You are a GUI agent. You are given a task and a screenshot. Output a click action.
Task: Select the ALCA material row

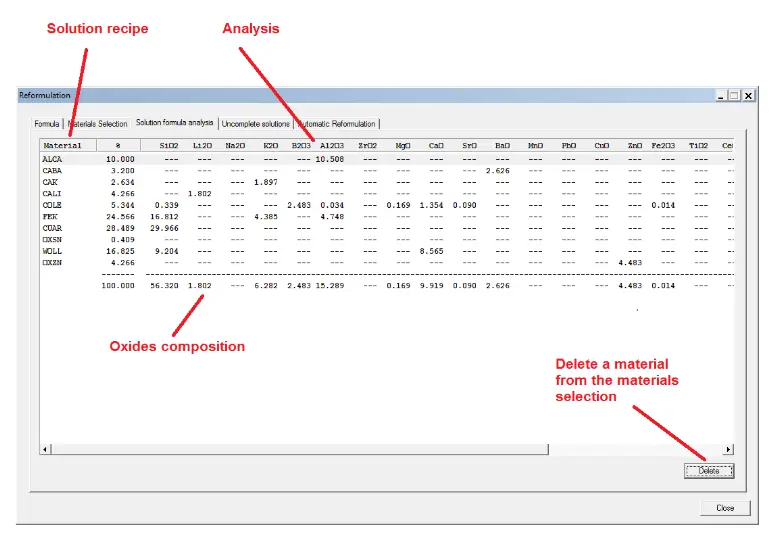[52, 159]
